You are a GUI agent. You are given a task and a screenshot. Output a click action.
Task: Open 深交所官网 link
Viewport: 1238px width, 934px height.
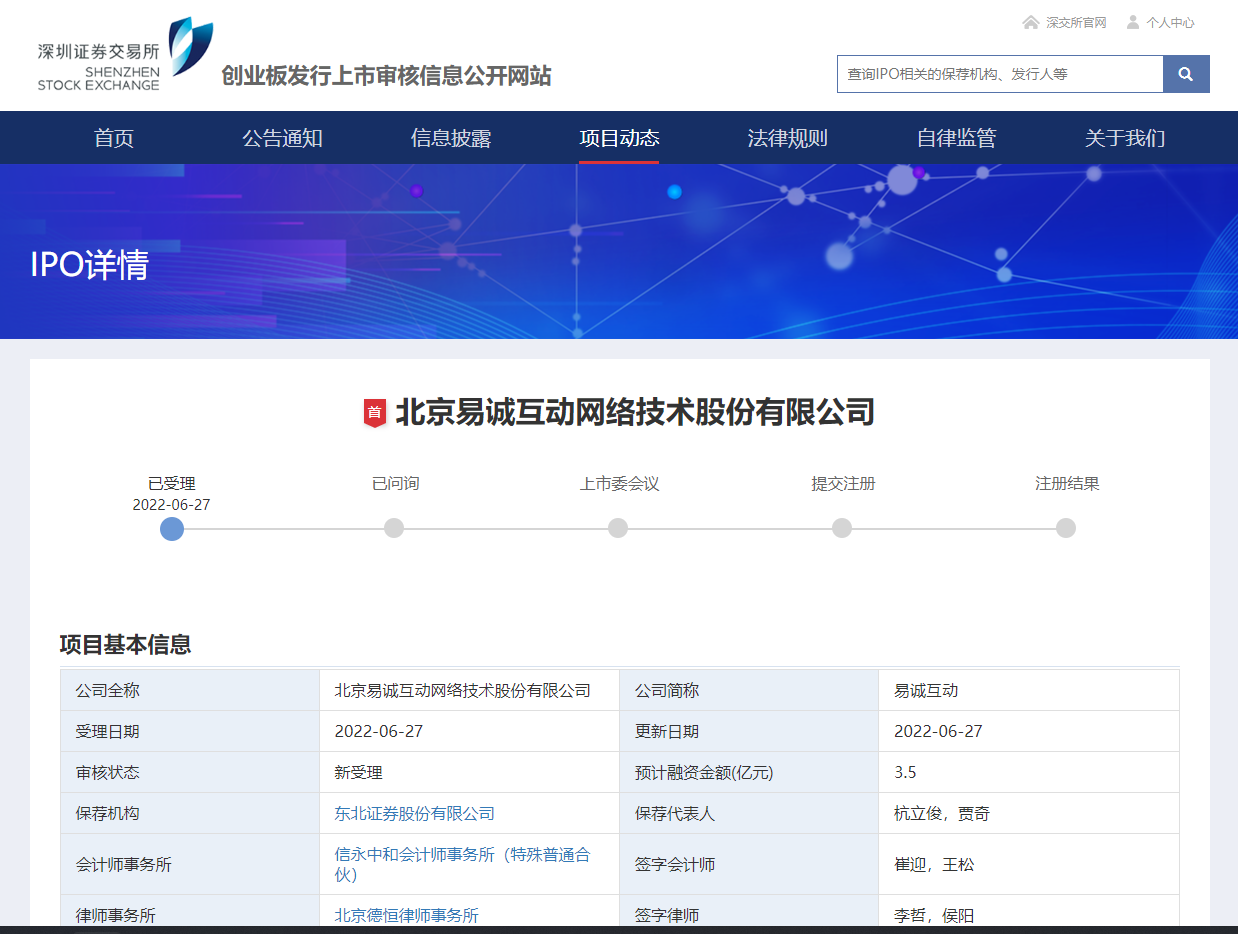pyautogui.click(x=1076, y=22)
